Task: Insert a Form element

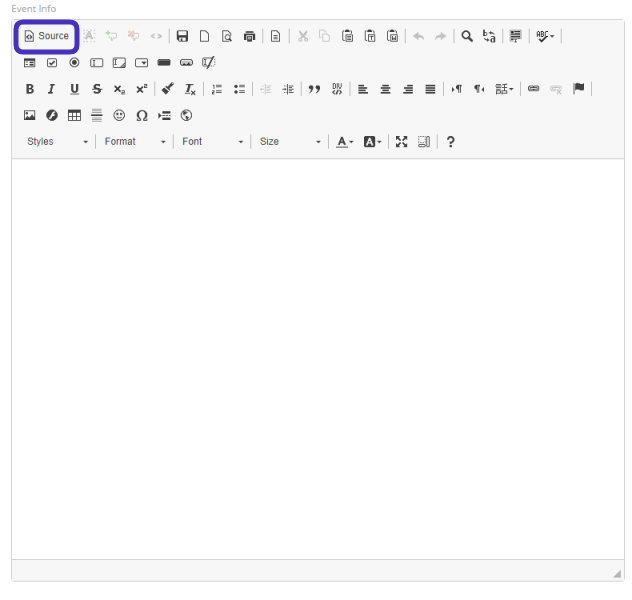Action: (x=29, y=62)
